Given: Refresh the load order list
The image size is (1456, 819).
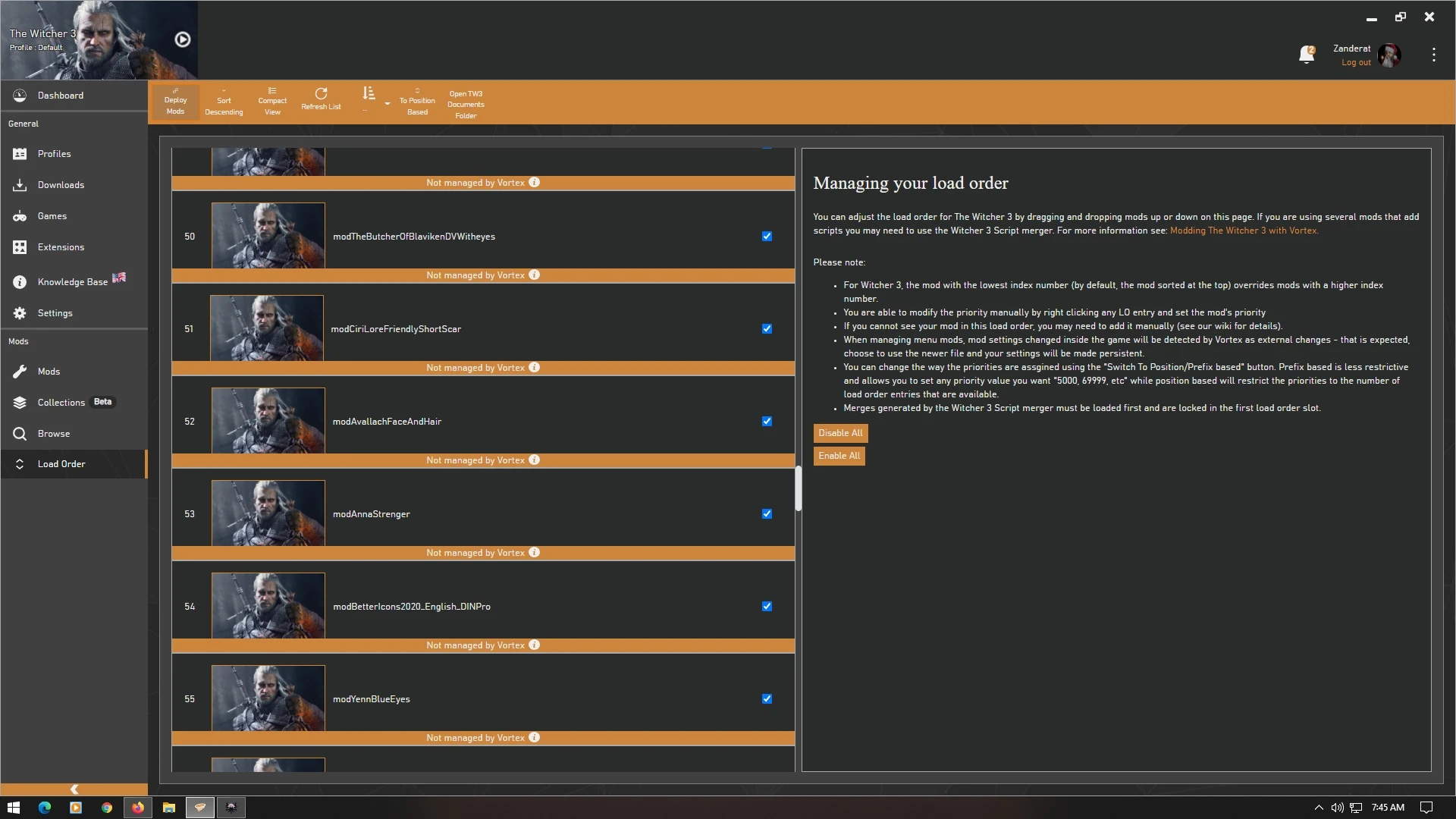Looking at the screenshot, I should pos(321,99).
